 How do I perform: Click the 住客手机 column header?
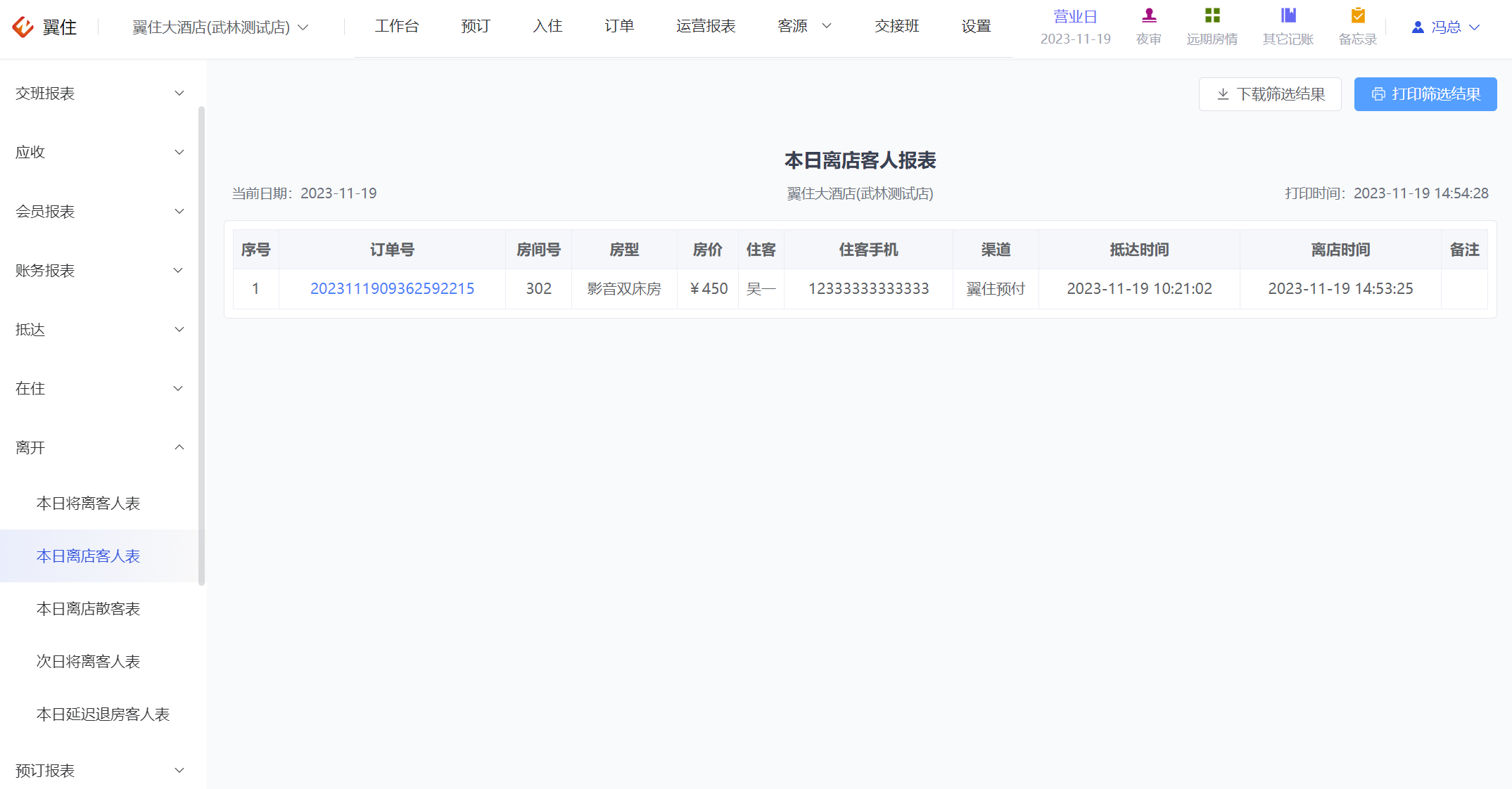(869, 250)
